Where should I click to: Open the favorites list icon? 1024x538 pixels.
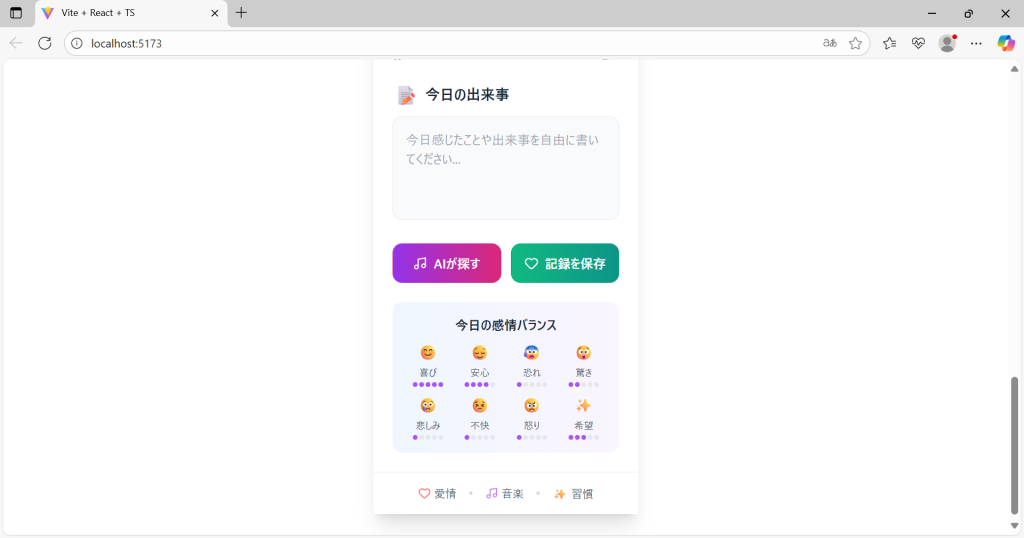[x=889, y=43]
